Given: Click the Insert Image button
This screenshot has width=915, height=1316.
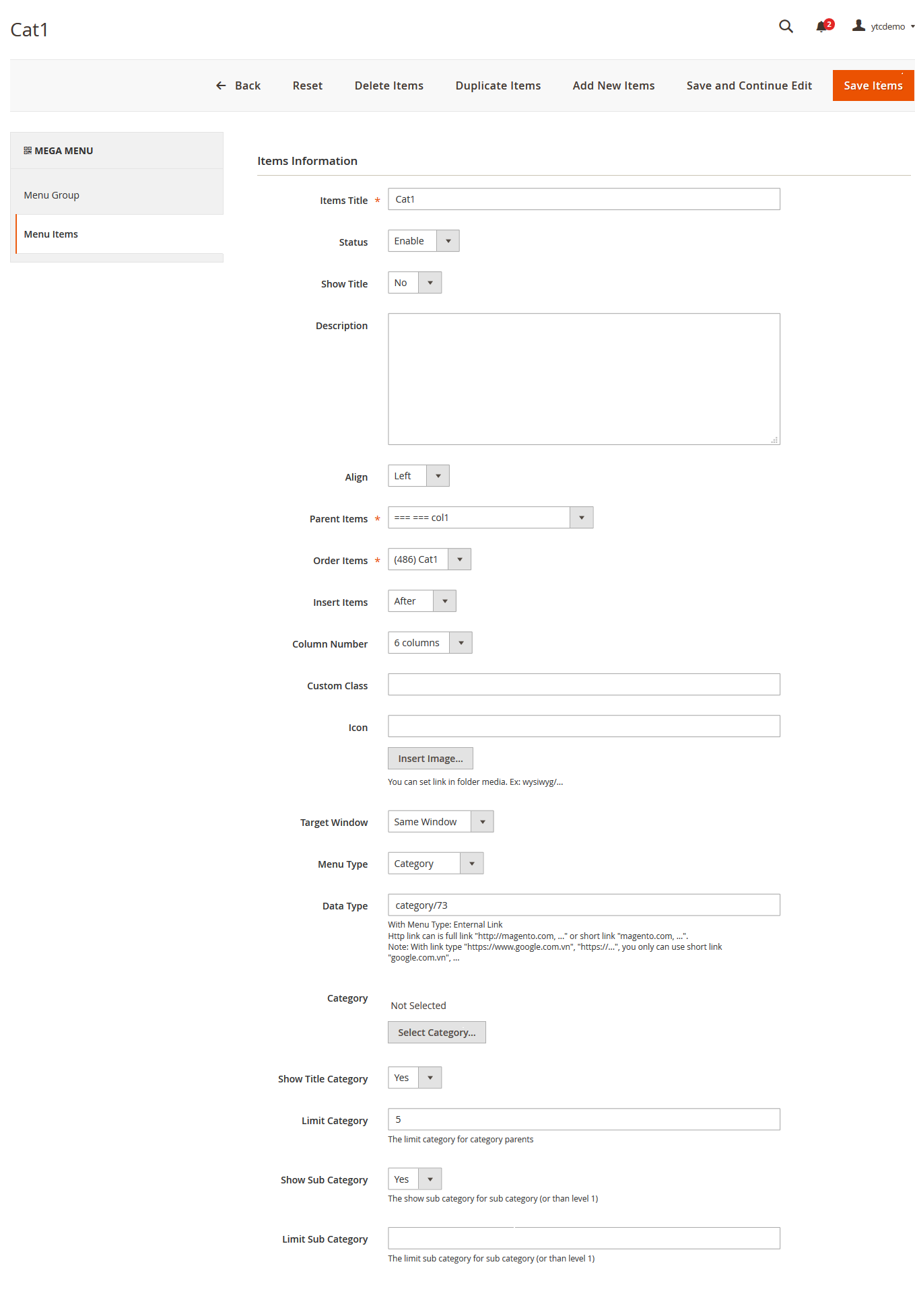Looking at the screenshot, I should pyautogui.click(x=430, y=759).
